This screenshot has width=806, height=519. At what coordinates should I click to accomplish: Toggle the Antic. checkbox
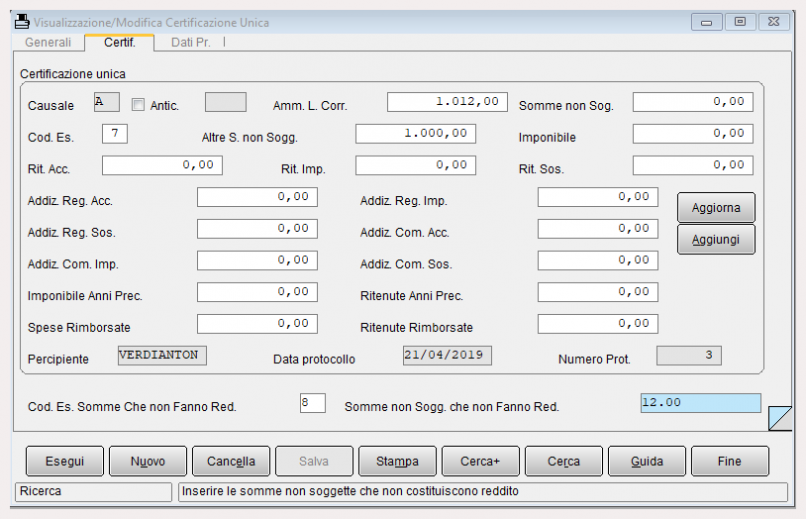138,105
